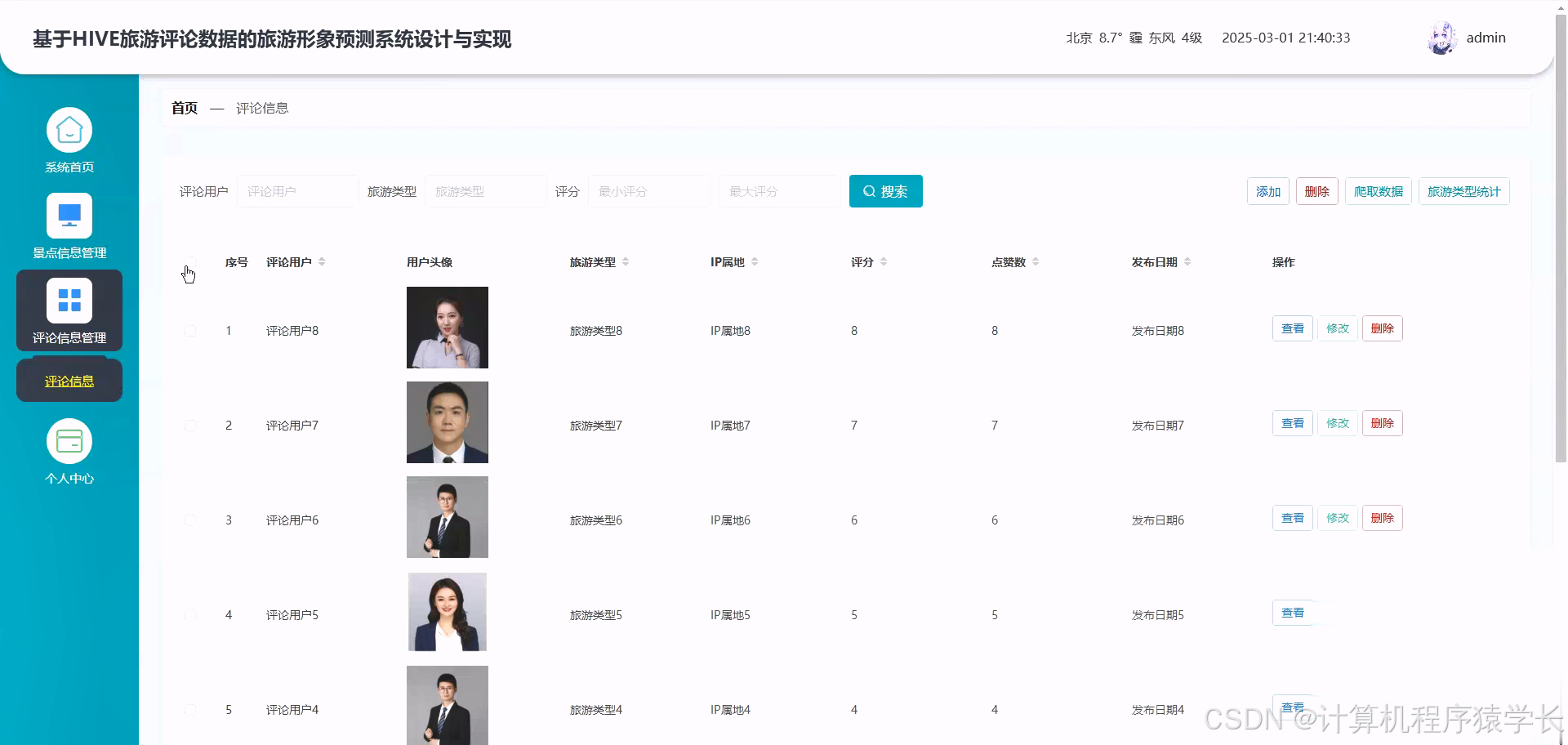Open the 评论信息 sidebar menu item
1568x745 pixels.
click(69, 379)
